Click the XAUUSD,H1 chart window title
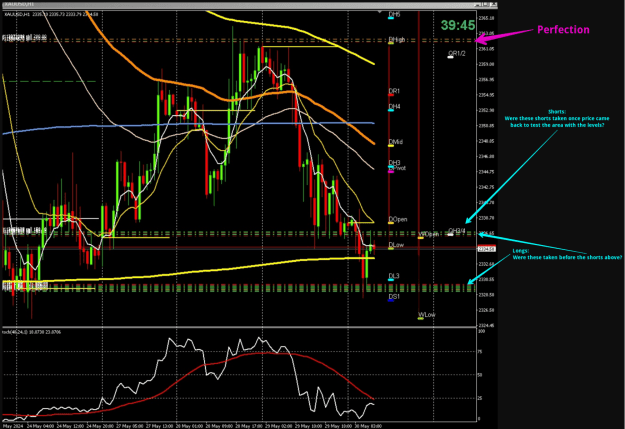625x429 pixels. pos(19,4)
